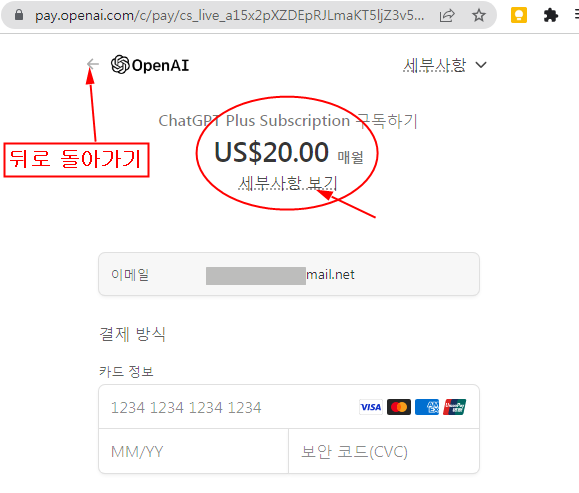
Task: Click the share page icon
Action: click(447, 16)
